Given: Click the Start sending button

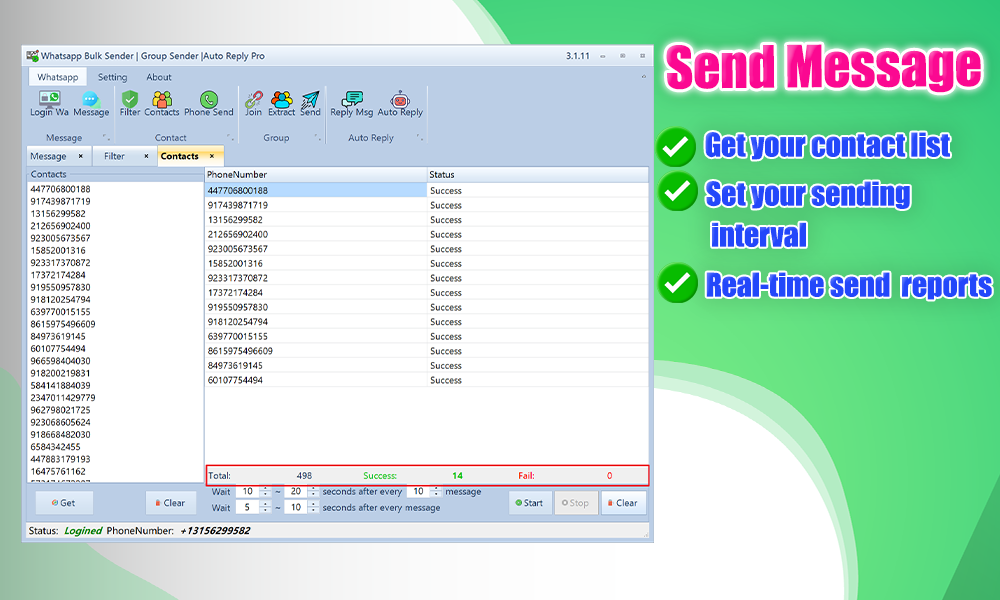Looking at the screenshot, I should pos(530,503).
